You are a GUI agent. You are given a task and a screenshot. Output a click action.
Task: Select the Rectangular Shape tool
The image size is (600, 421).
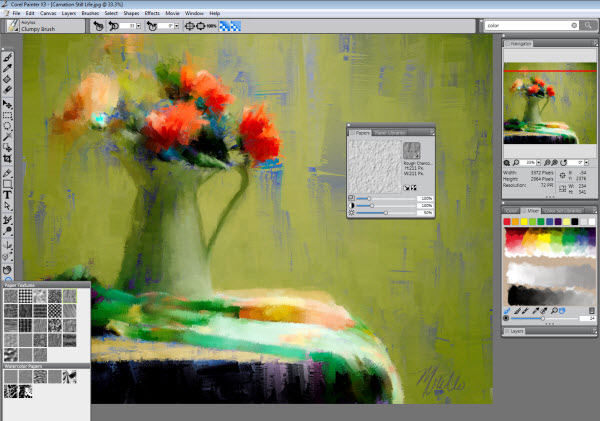coord(8,184)
